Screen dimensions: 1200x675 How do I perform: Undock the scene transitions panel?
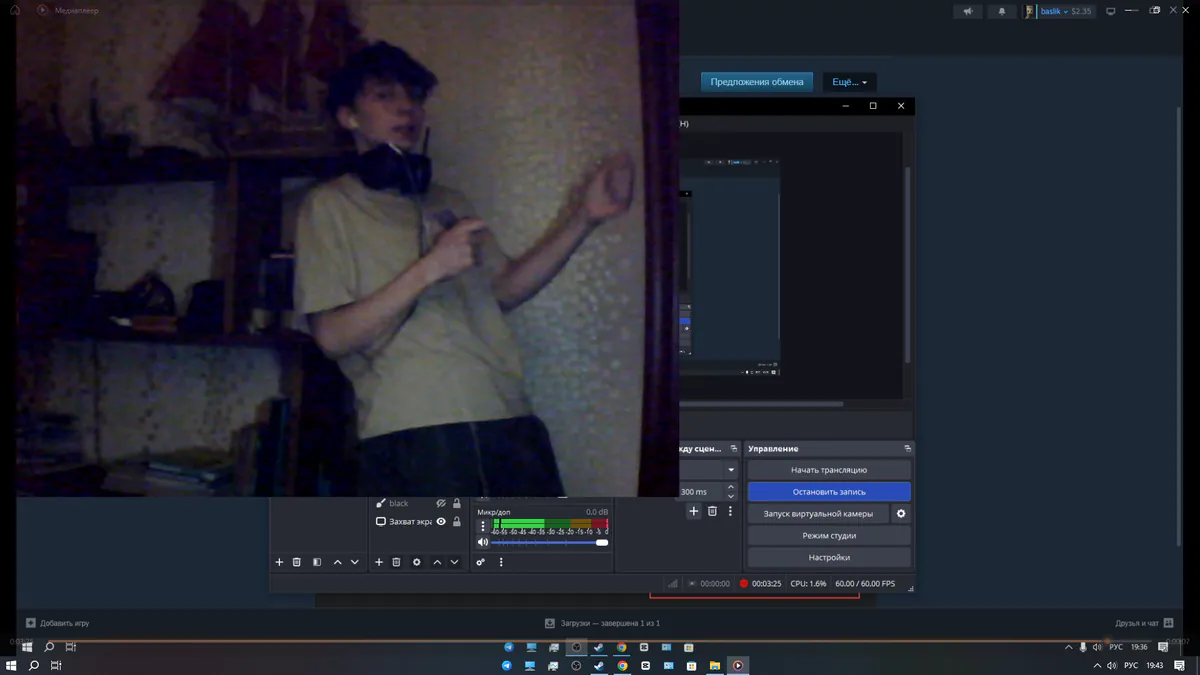coord(734,449)
